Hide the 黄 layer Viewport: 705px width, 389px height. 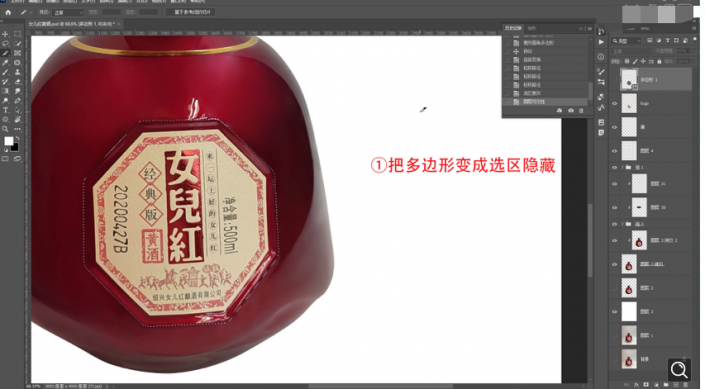[x=615, y=127]
